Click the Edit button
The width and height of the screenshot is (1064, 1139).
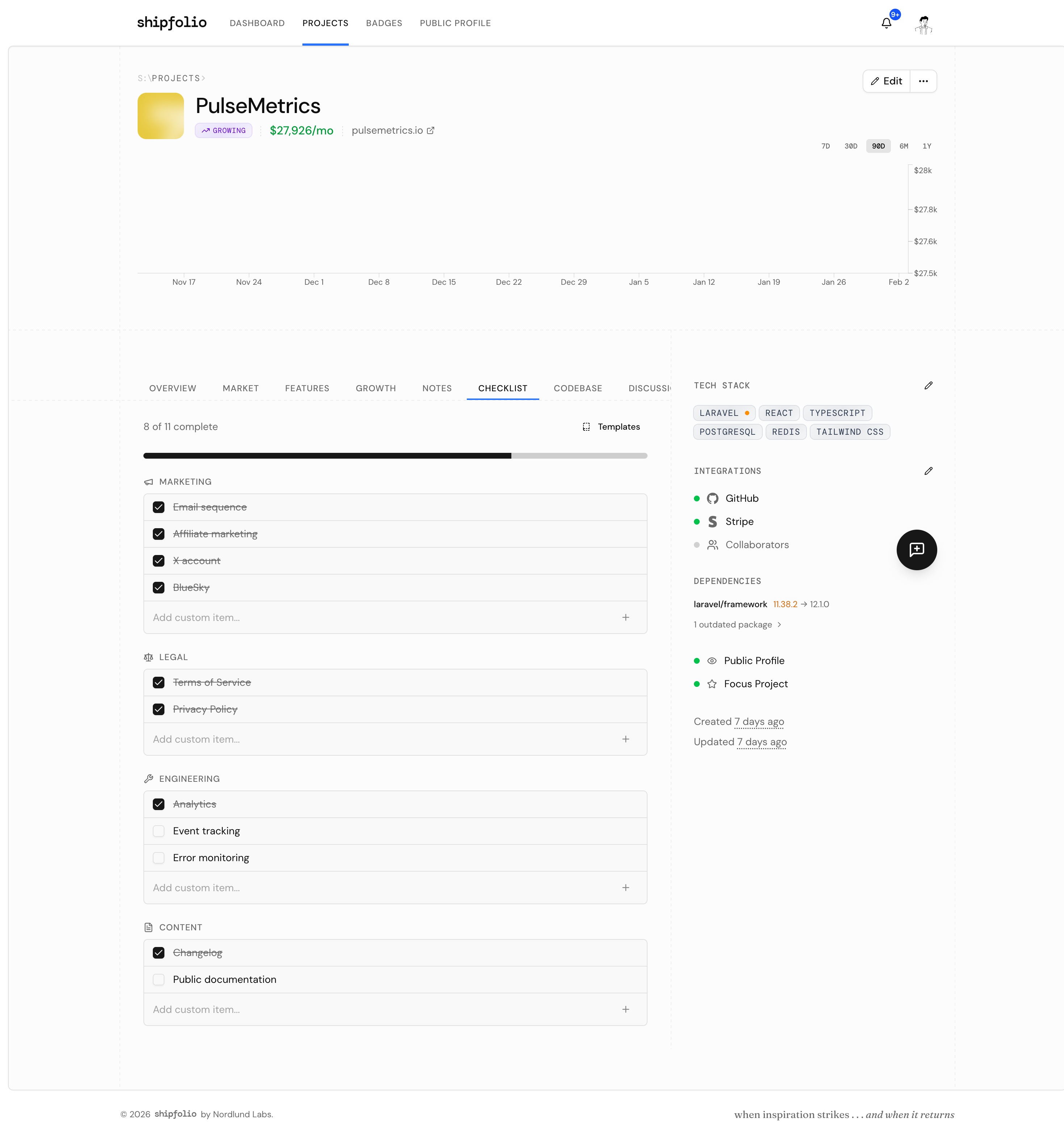(886, 82)
